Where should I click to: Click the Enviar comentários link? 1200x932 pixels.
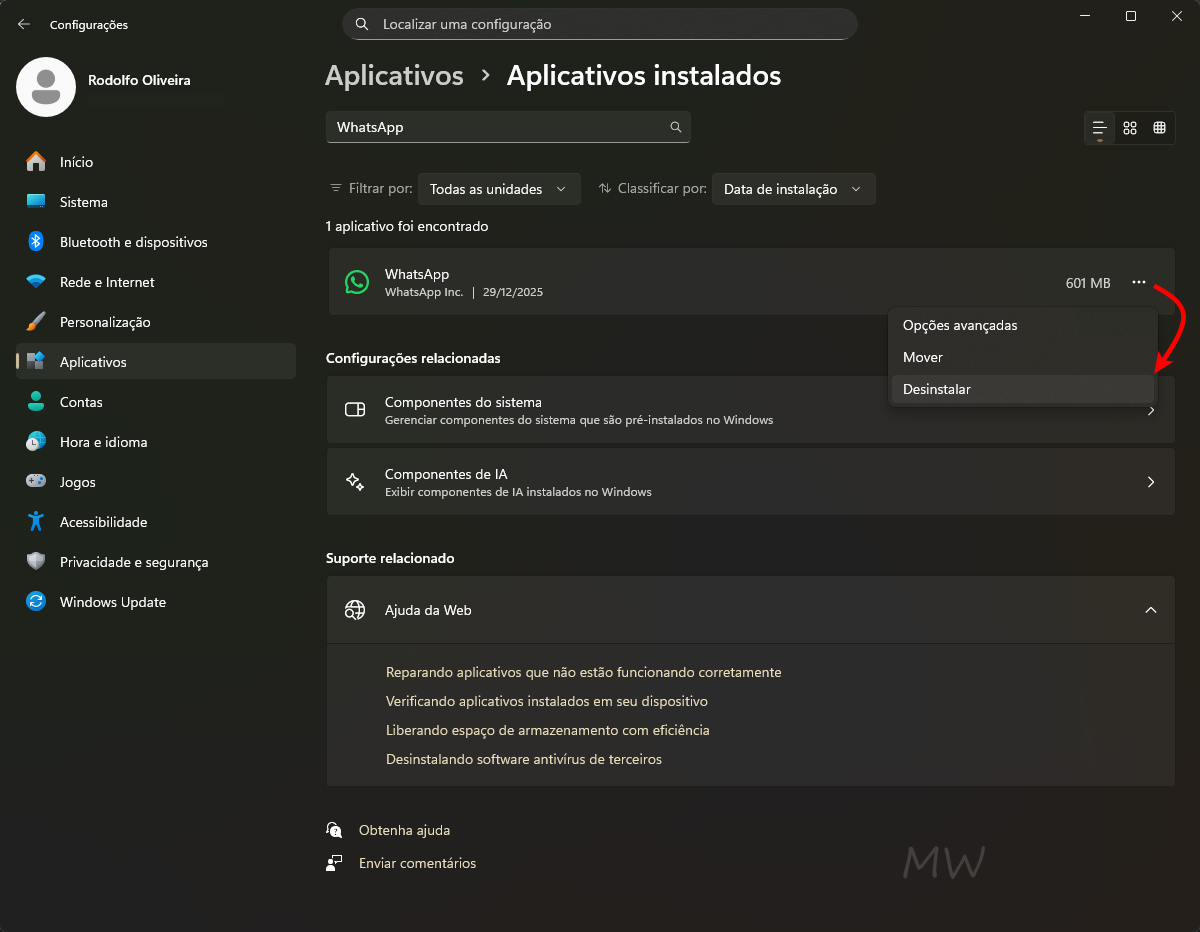pyautogui.click(x=417, y=863)
